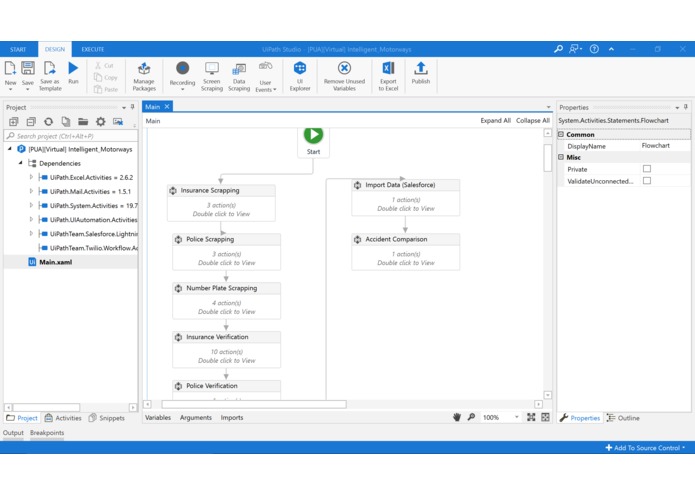Screen dimensions: 695x494
Task: Pin the Properties panel
Action: 686,107
